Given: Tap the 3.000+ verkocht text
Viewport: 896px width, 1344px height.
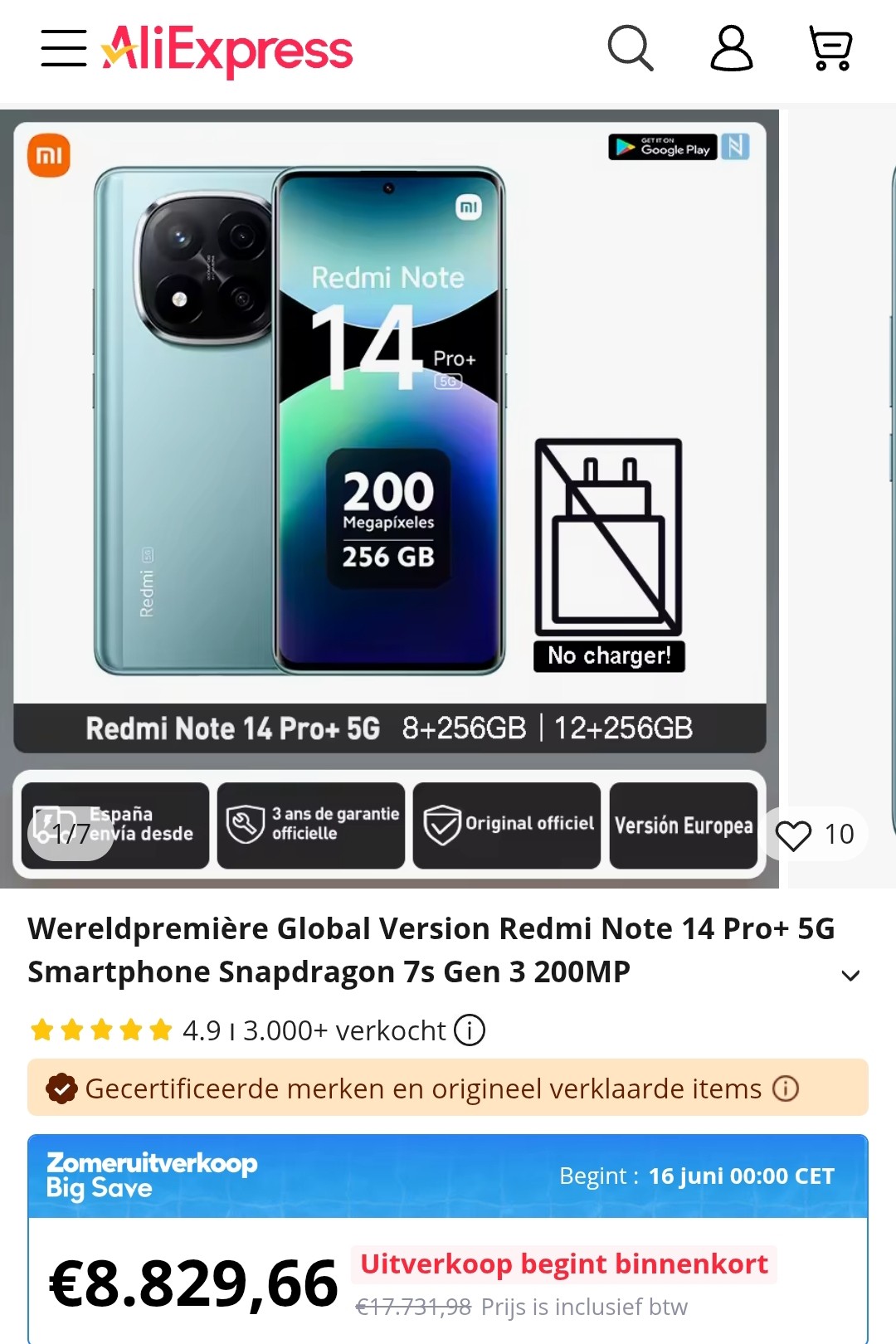Looking at the screenshot, I should pyautogui.click(x=344, y=1030).
